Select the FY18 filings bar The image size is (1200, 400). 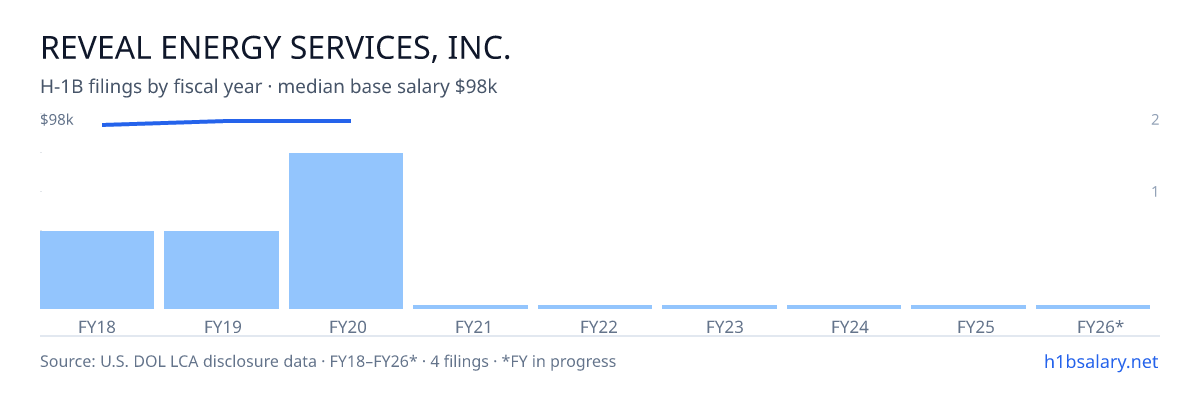[x=97, y=270]
